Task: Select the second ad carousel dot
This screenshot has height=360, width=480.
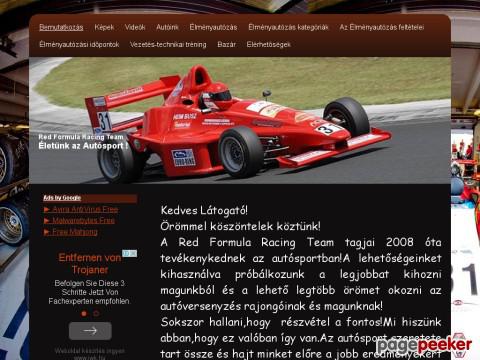Action: click(96, 313)
